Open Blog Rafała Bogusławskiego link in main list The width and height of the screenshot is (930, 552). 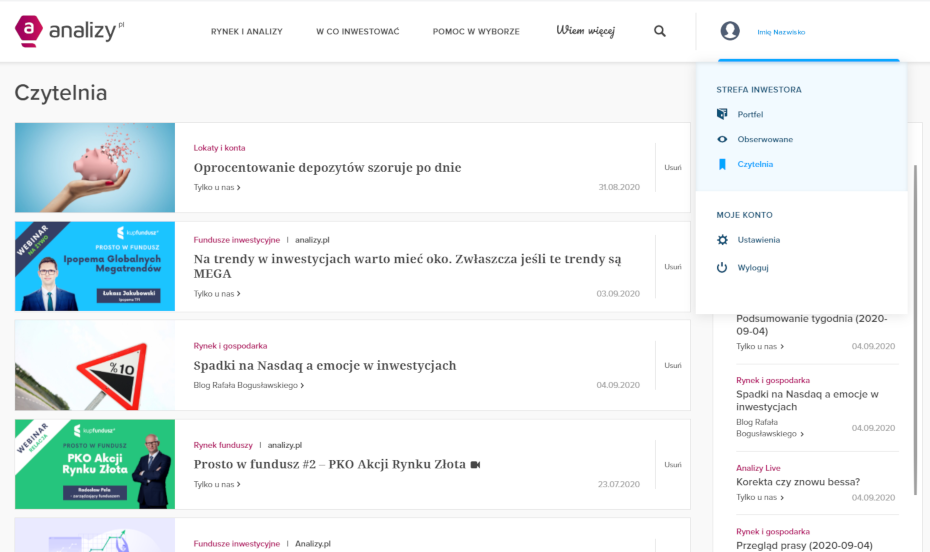[248, 385]
